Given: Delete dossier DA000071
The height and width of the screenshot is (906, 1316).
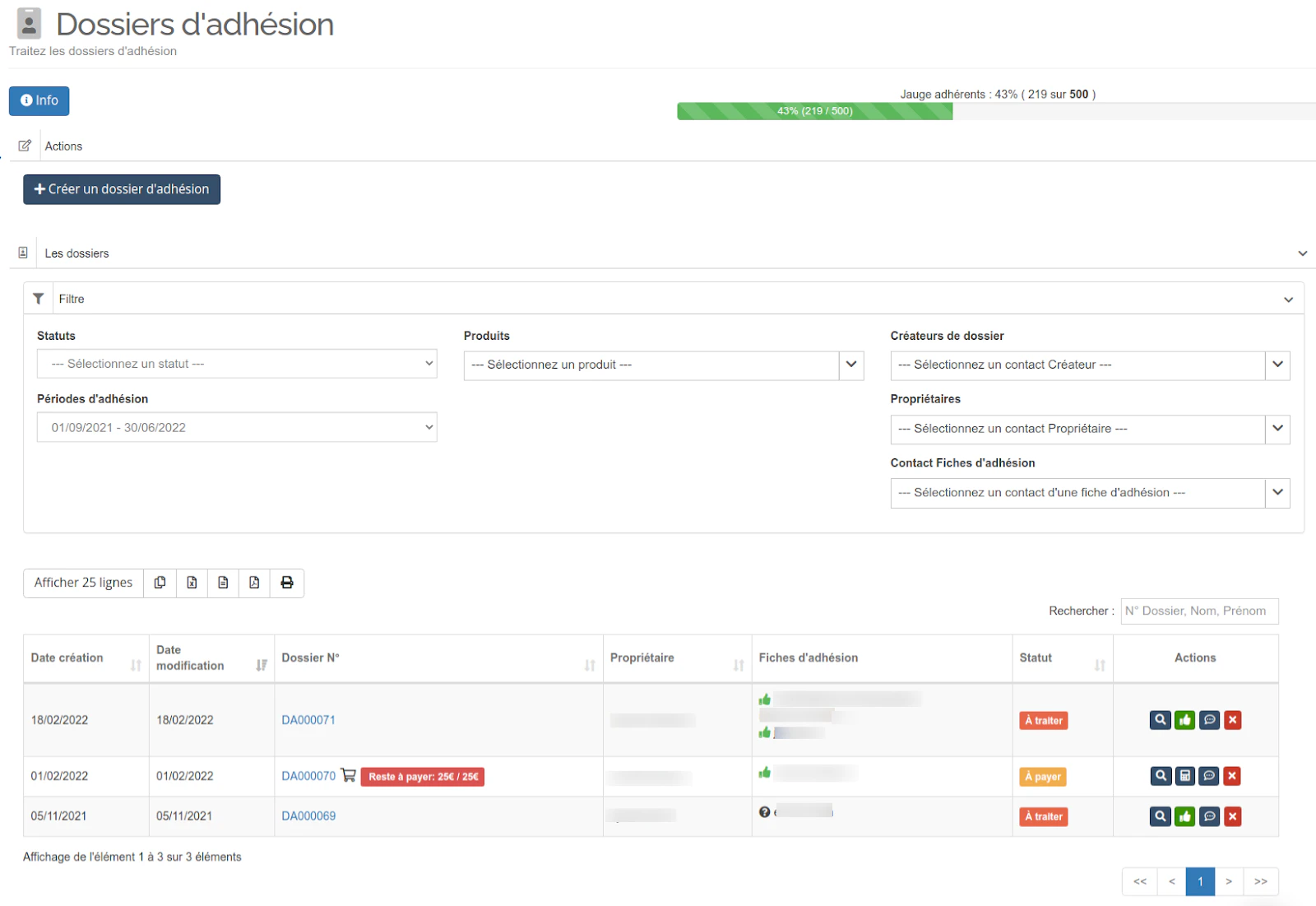Looking at the screenshot, I should (x=1232, y=720).
